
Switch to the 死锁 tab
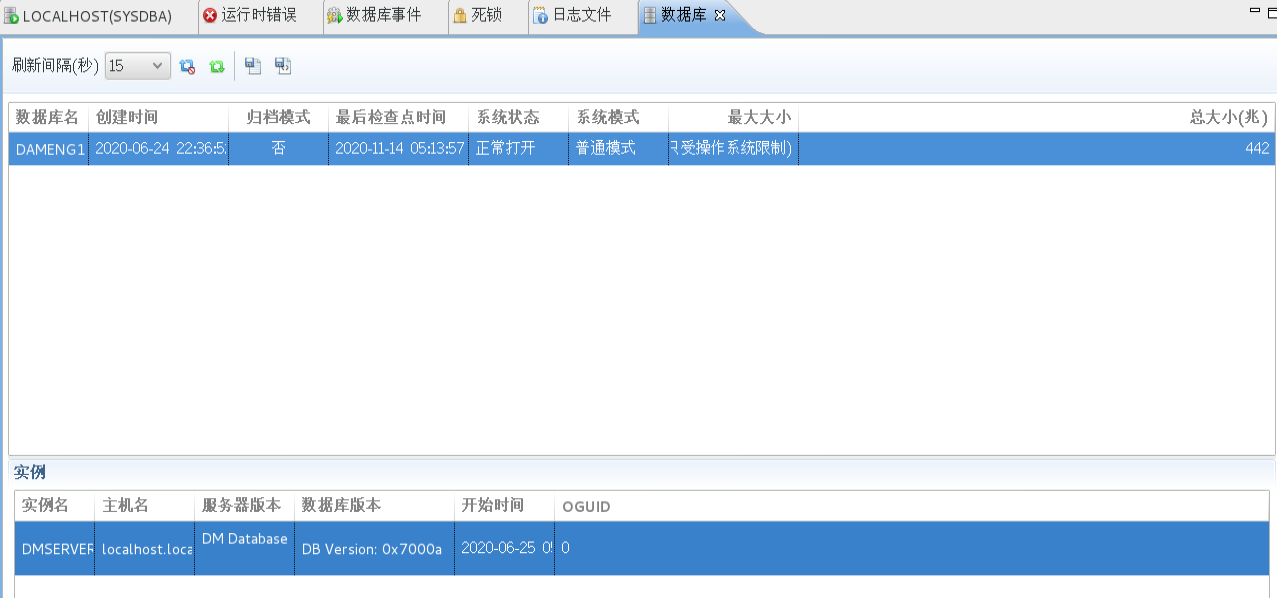click(487, 16)
